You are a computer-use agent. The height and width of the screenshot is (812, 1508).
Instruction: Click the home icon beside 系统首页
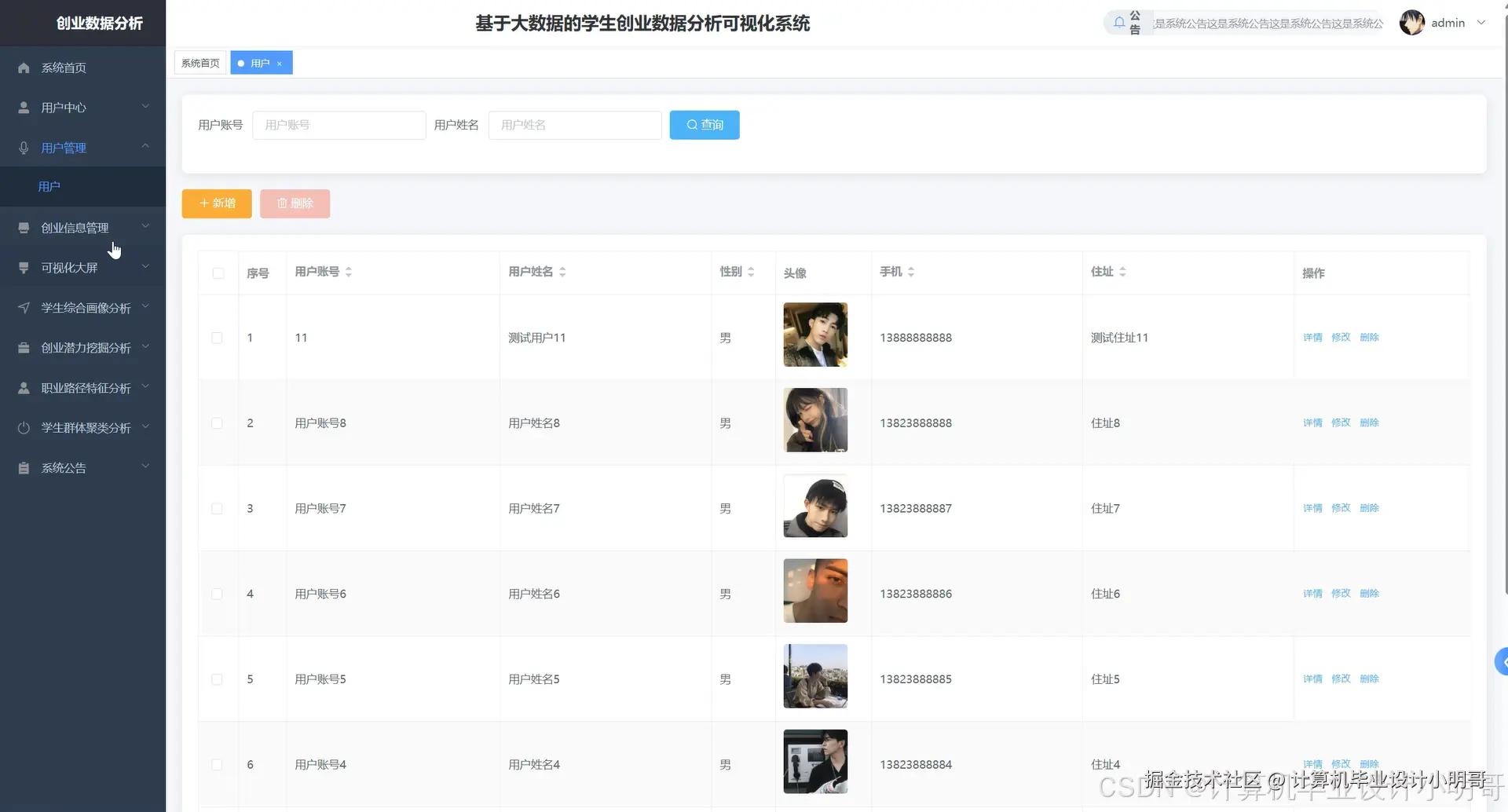pos(24,68)
